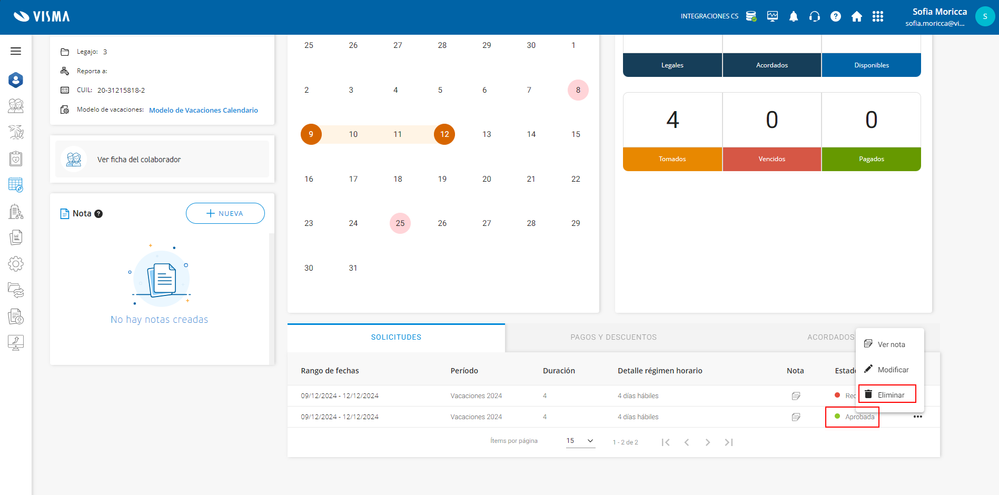
Task: Open the hamburger menu in the sidebar
Action: (16, 51)
